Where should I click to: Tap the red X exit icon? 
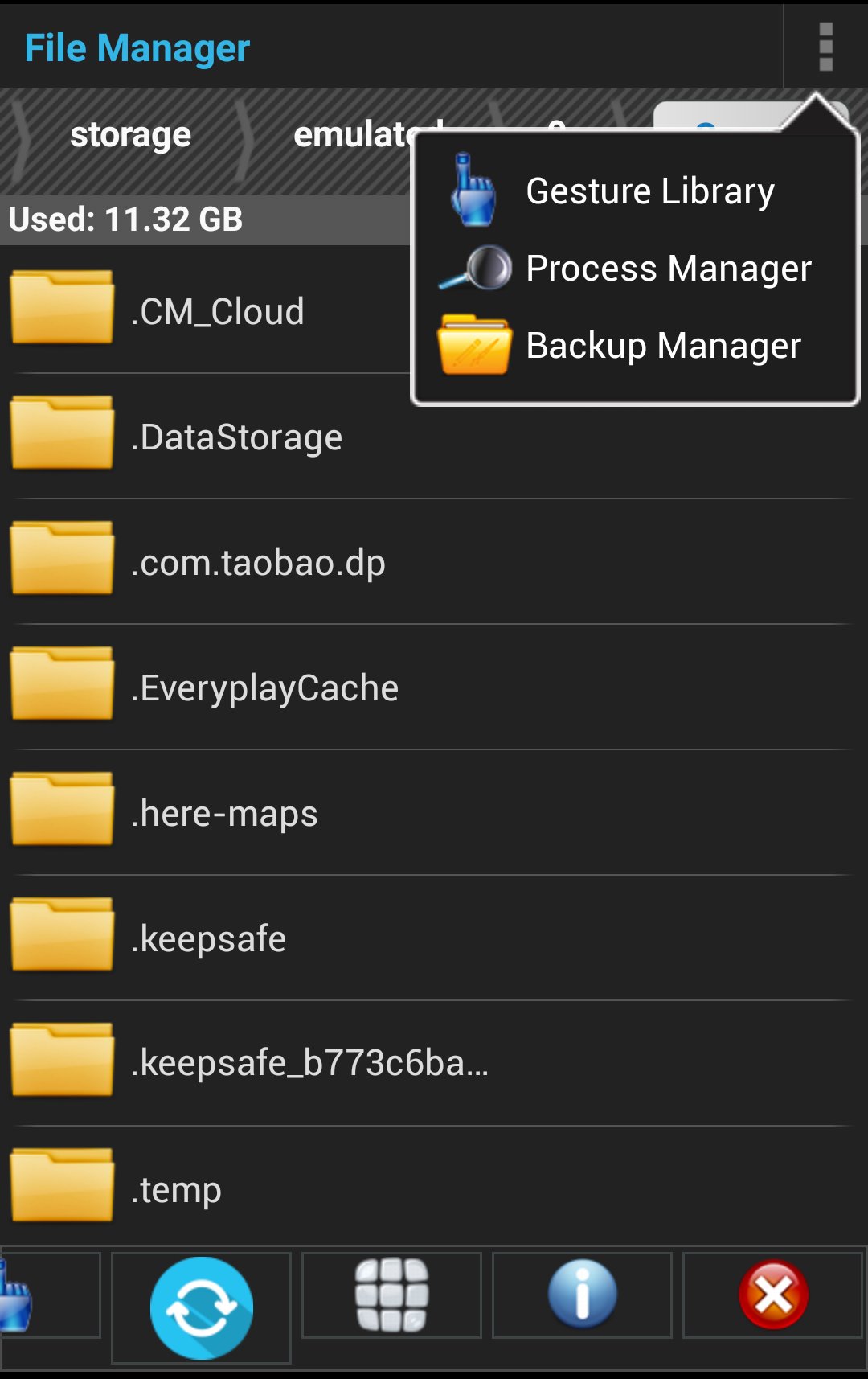773,1295
